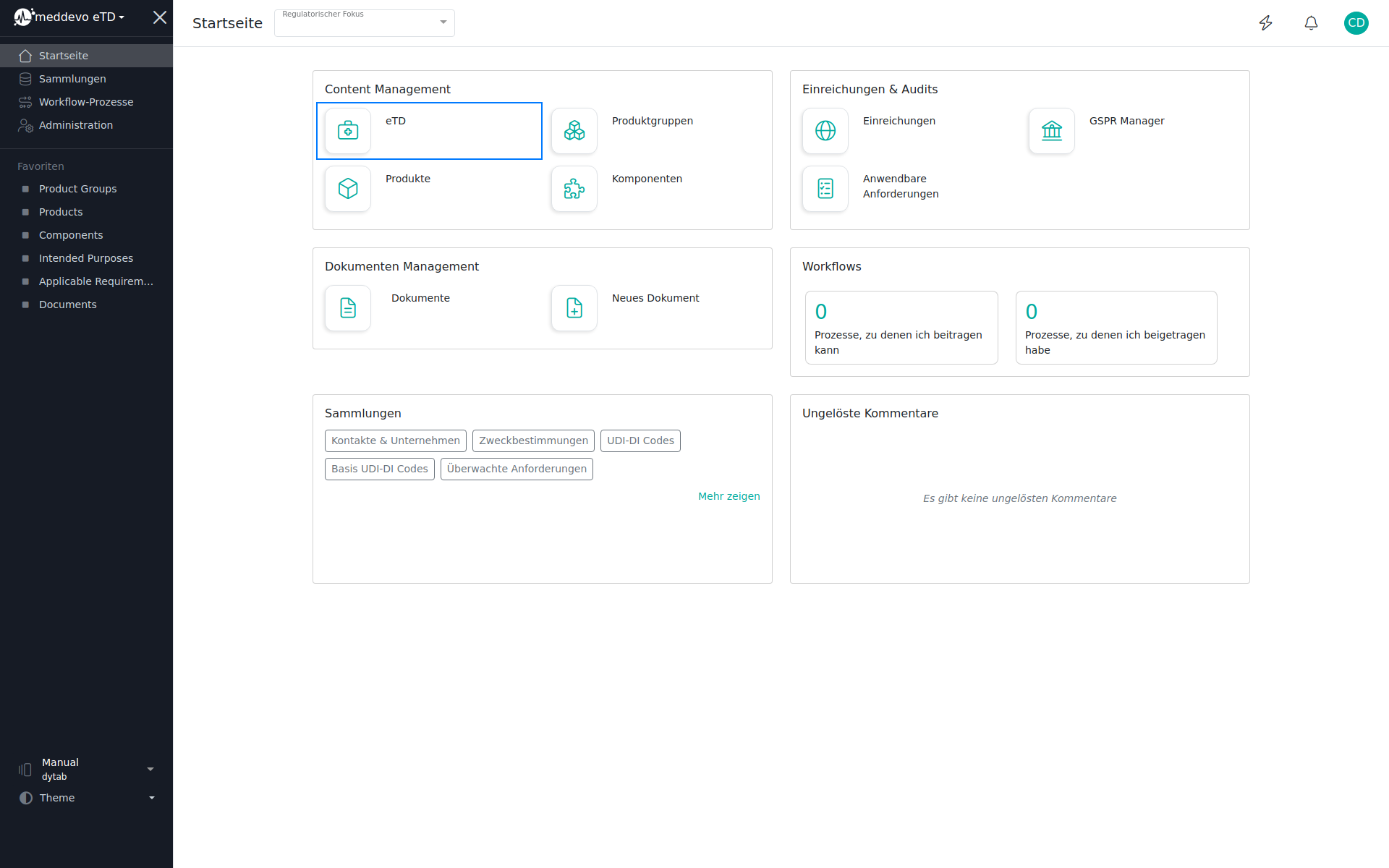Image resolution: width=1389 pixels, height=868 pixels.
Task: Click the Produktgruppen cubes icon
Action: (x=574, y=131)
